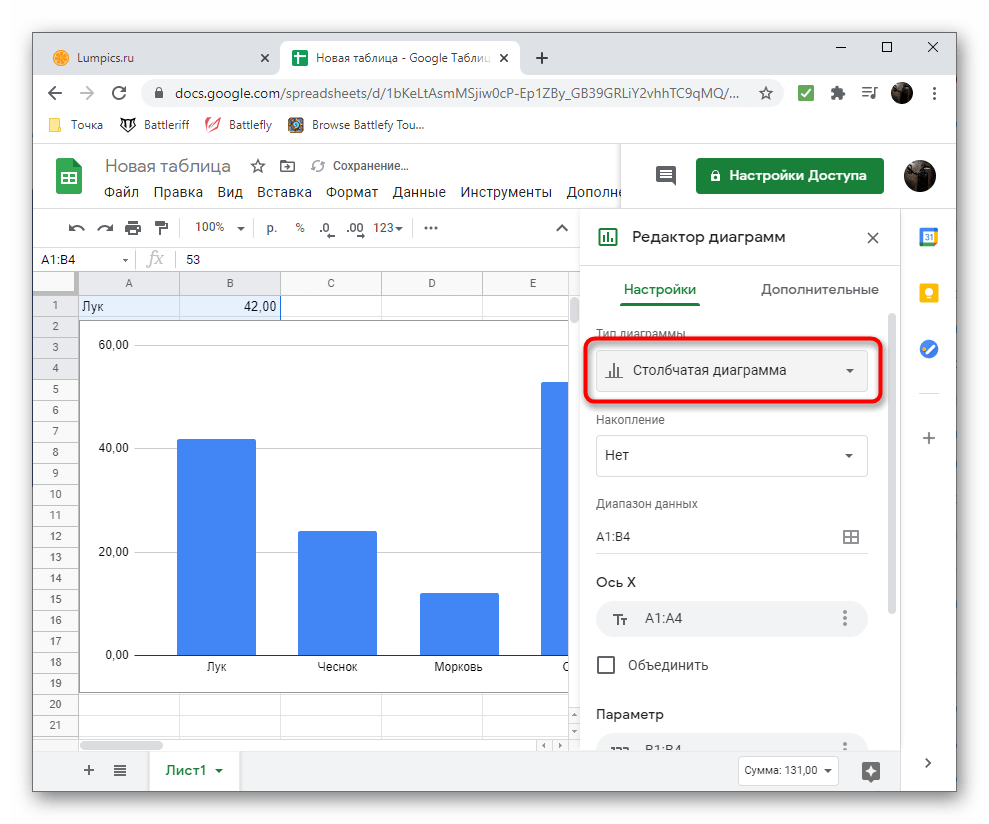Star the document Новая таблица
Viewport: 989px width, 824px height.
257,166
